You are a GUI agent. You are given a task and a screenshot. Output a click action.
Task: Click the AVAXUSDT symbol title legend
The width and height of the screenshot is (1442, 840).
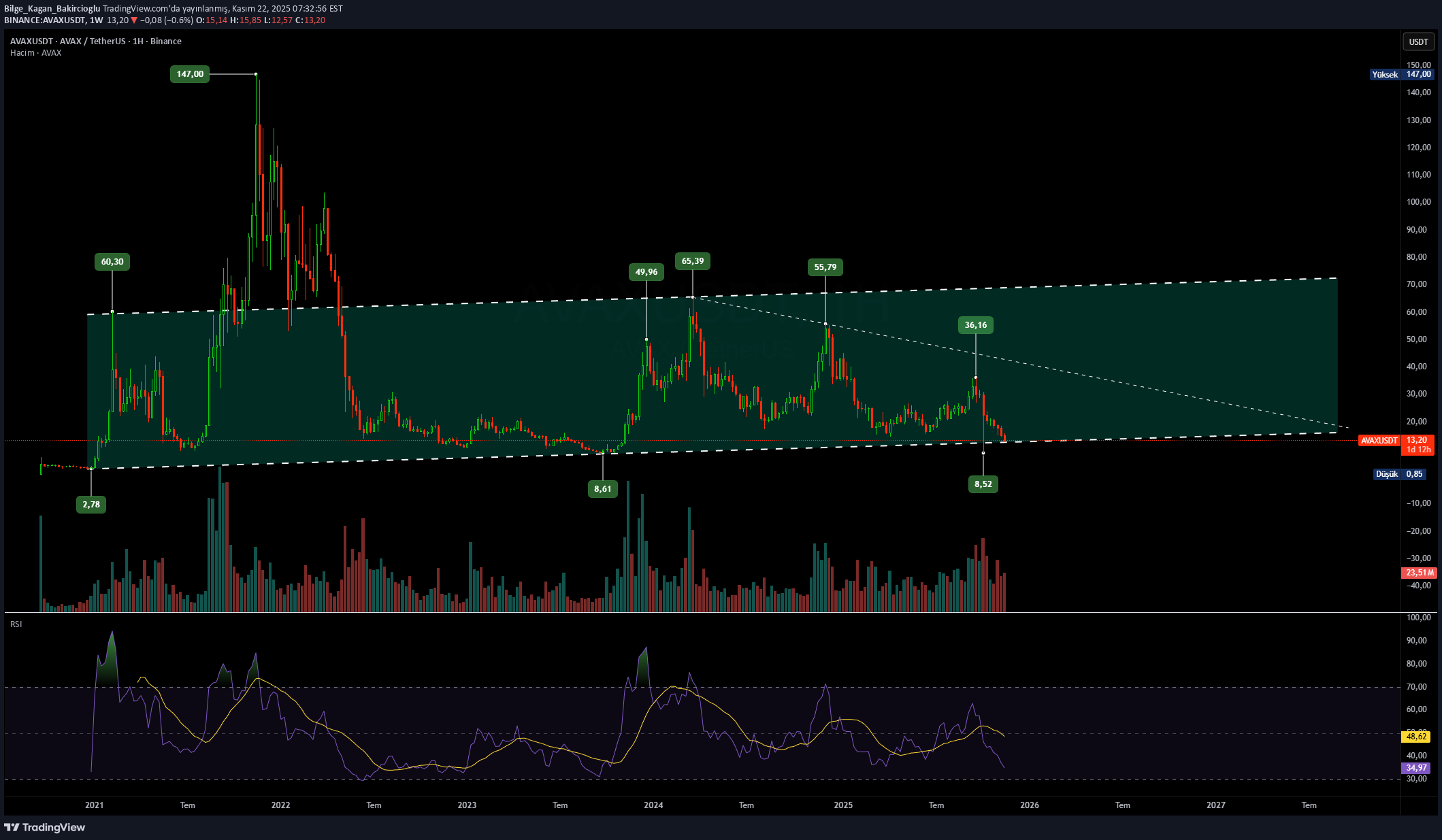point(95,41)
